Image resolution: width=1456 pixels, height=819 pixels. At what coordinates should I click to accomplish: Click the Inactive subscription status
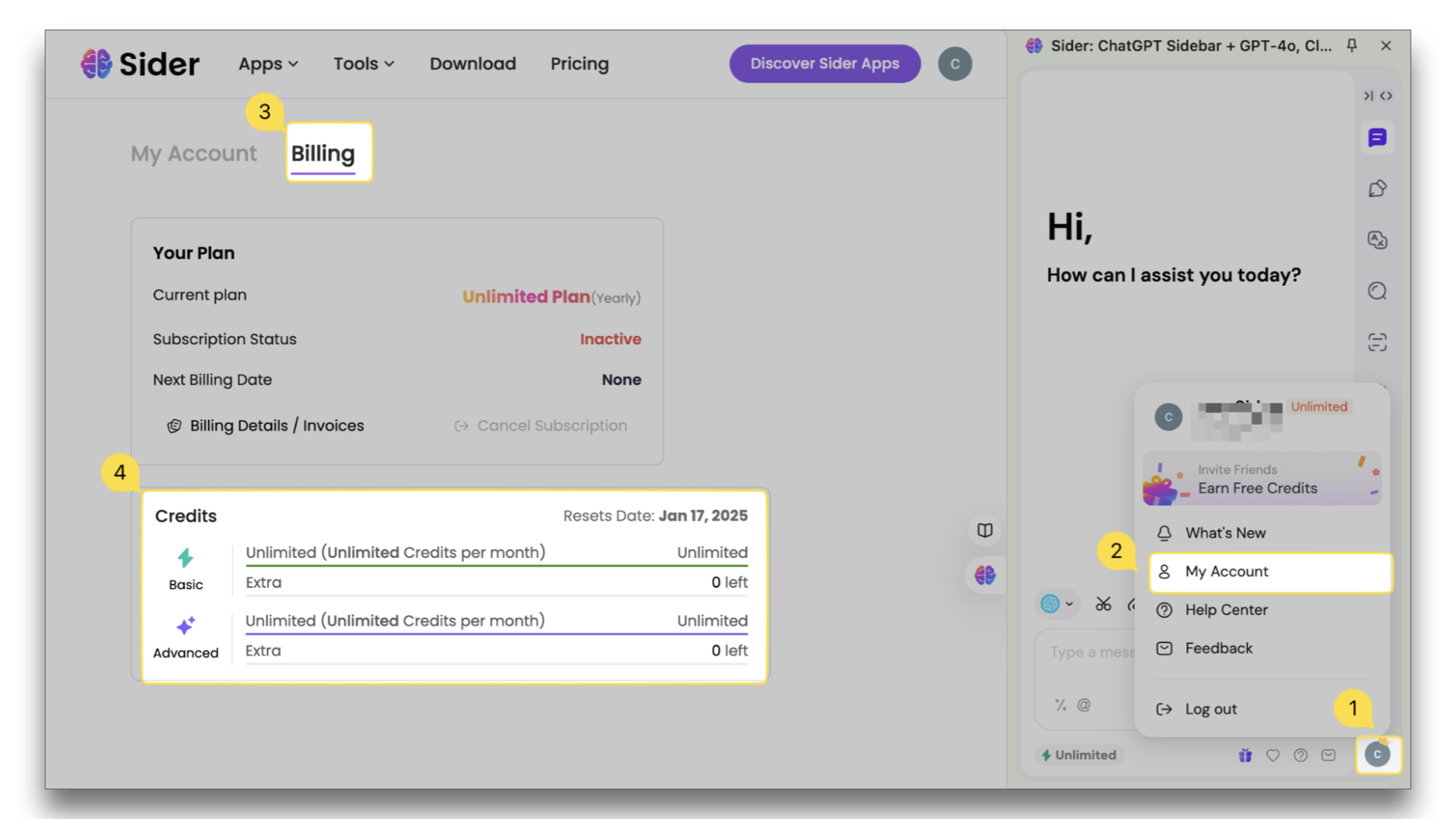click(610, 339)
